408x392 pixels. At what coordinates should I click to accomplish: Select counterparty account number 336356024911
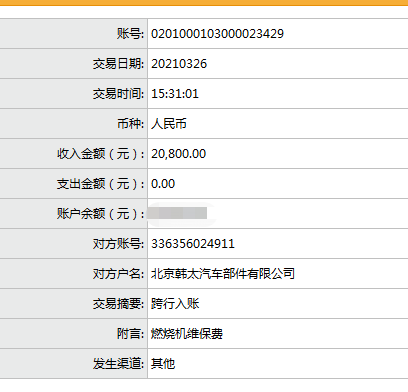[x=193, y=244]
